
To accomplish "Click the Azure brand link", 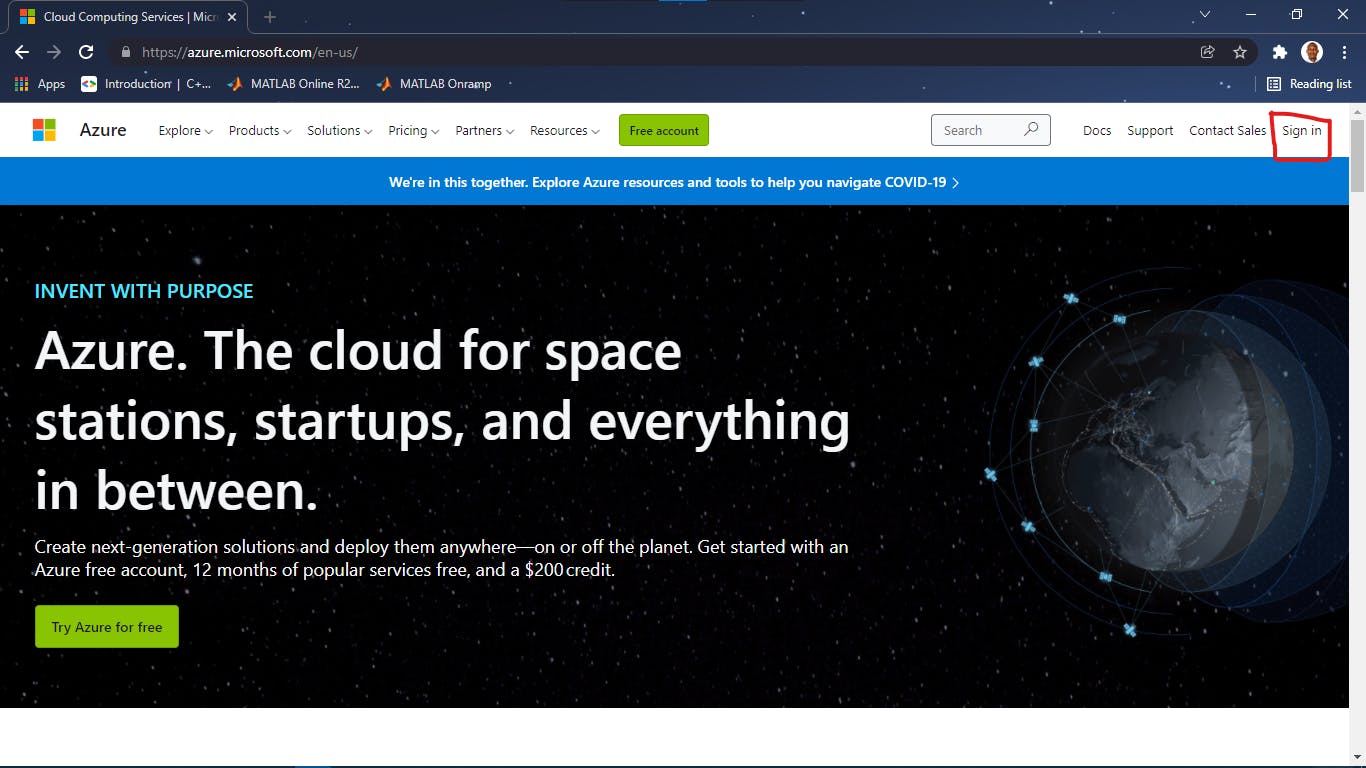I will coord(103,130).
